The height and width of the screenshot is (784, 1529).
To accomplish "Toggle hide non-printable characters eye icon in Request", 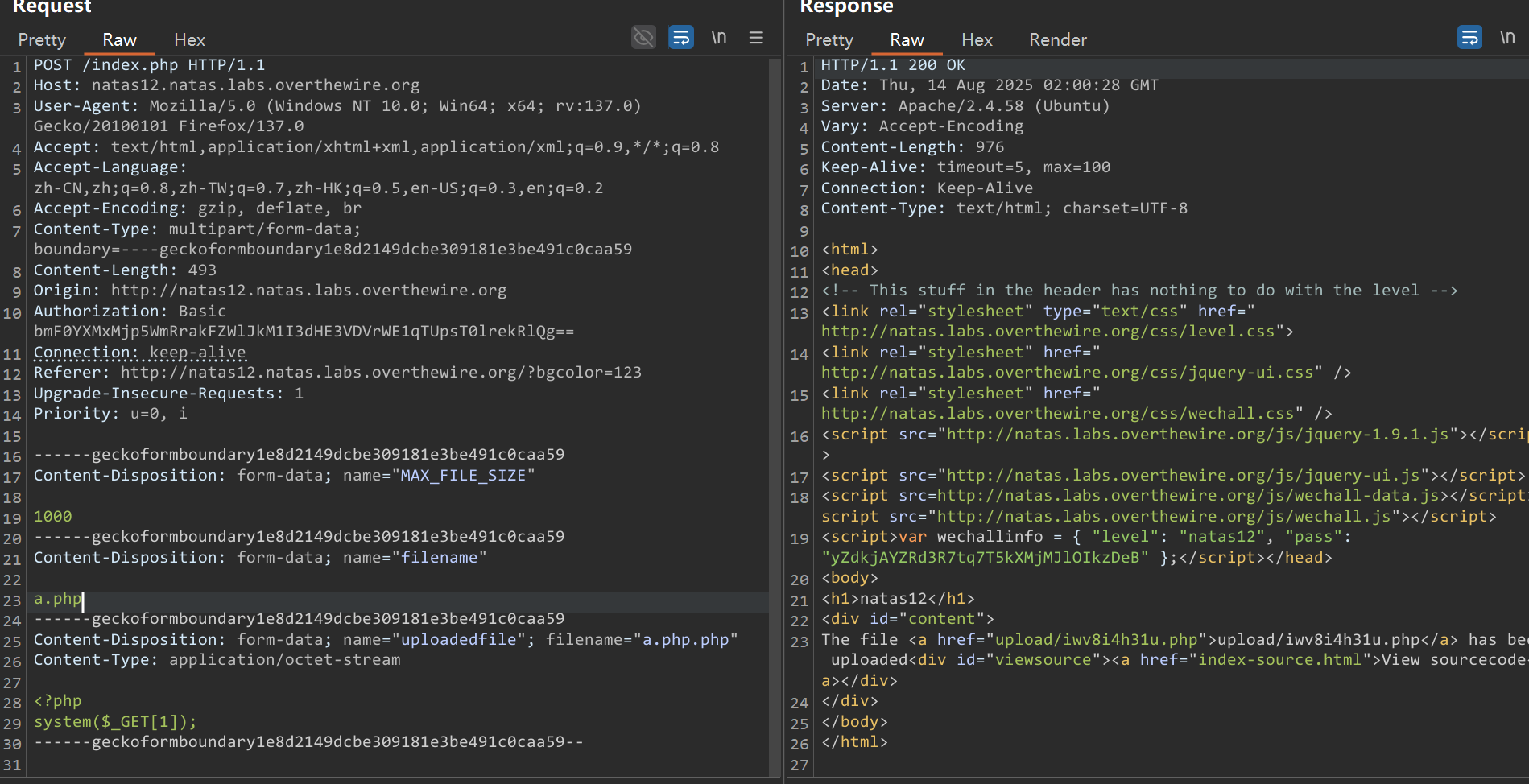I will 643,37.
